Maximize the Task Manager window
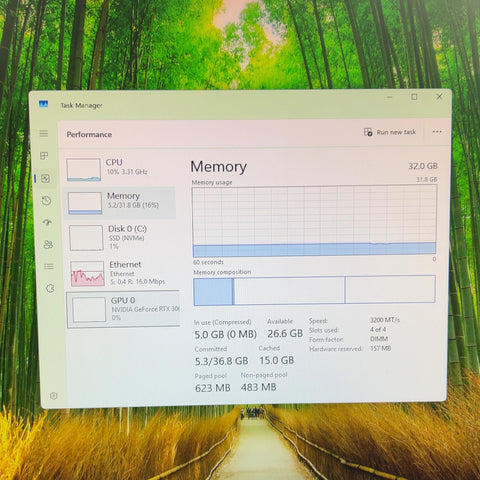Image resolution: width=480 pixels, height=480 pixels. [x=414, y=97]
